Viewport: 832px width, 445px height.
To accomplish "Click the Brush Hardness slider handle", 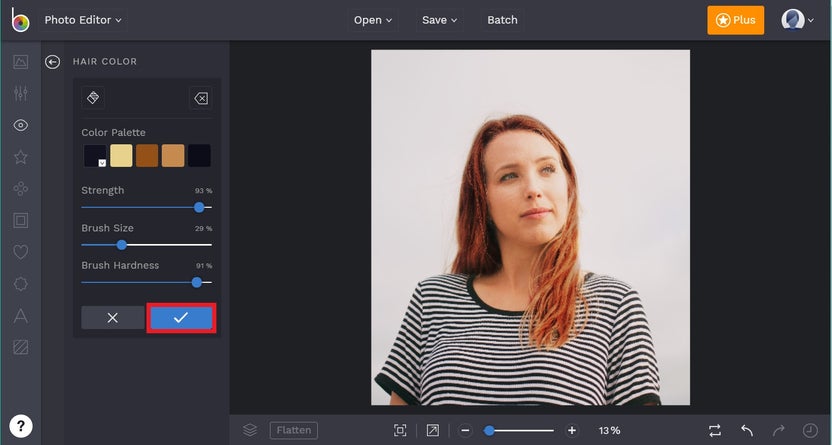I will click(197, 283).
